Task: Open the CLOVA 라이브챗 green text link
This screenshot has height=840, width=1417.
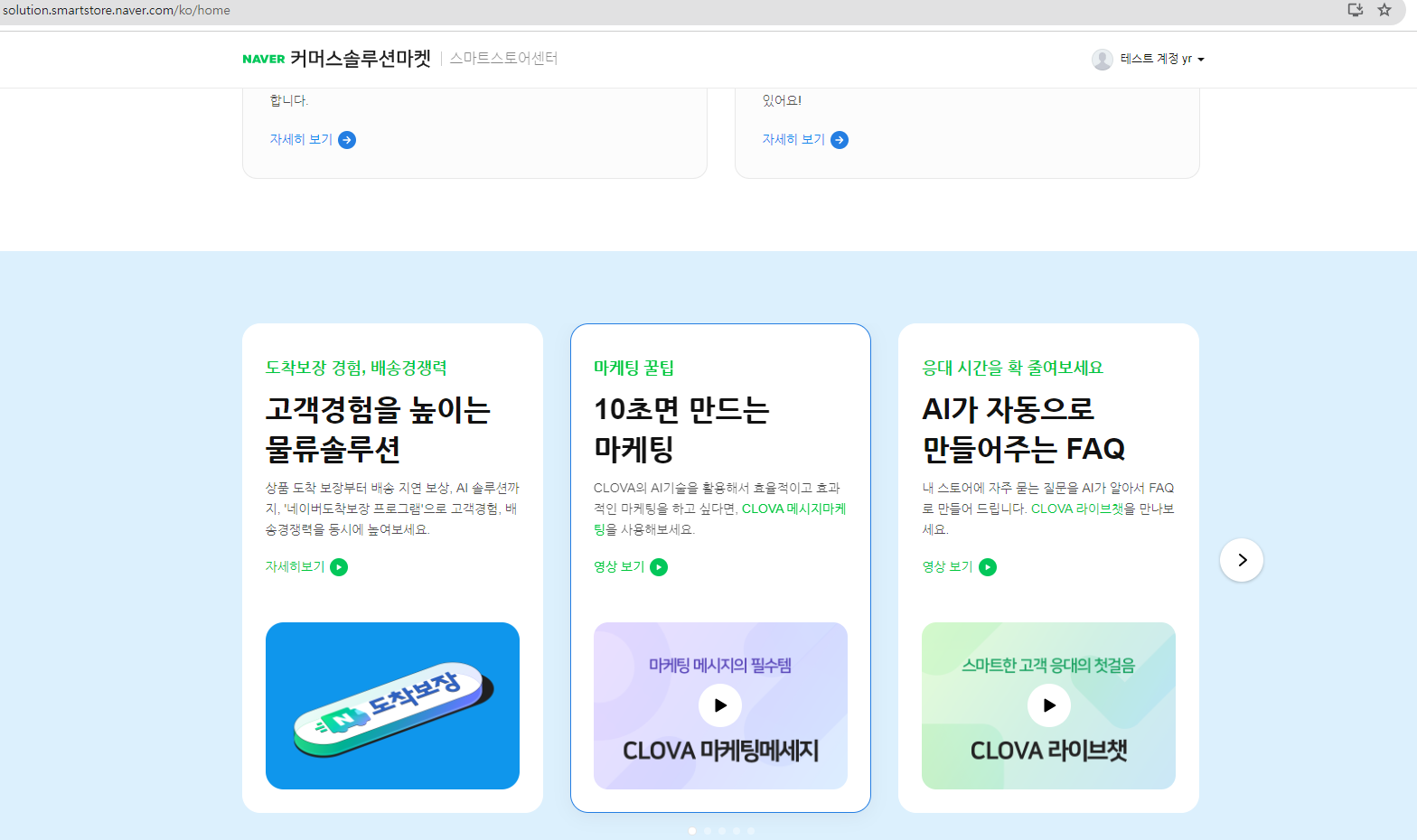Action: point(1077,509)
